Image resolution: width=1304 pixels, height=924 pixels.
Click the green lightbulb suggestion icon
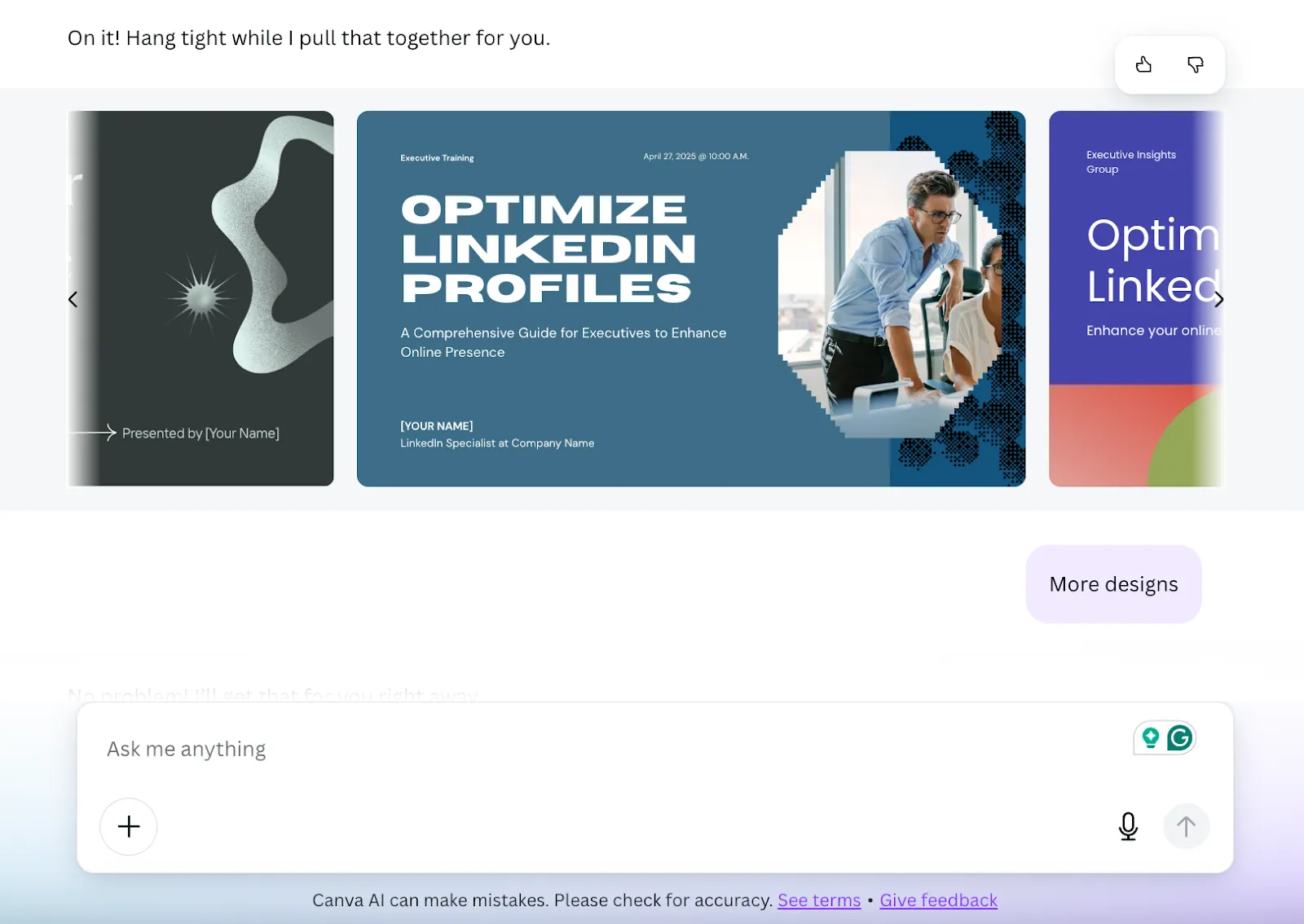coord(1150,738)
